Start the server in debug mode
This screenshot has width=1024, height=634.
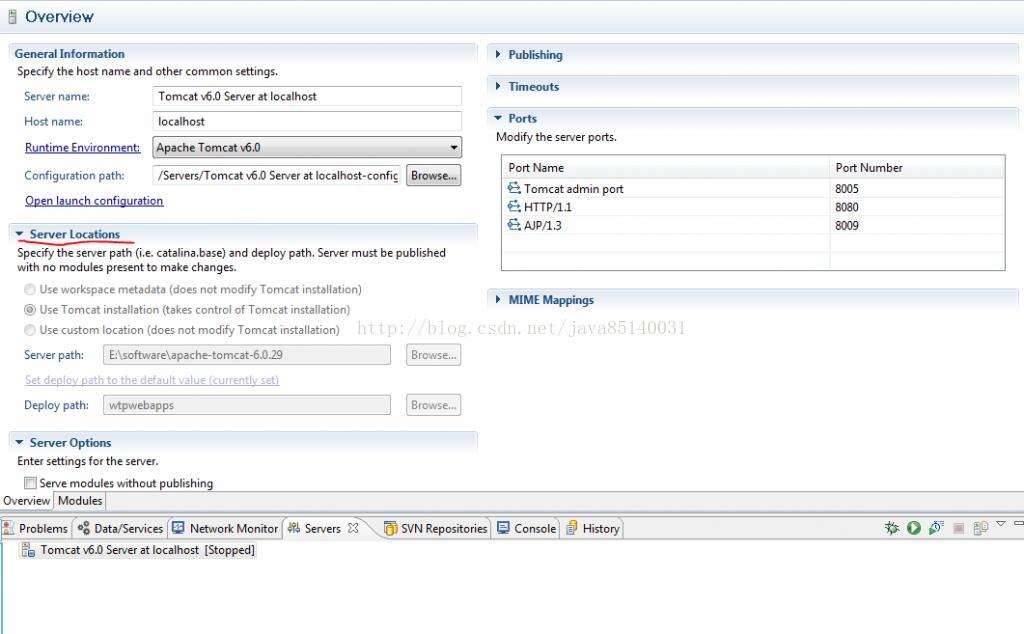pos(891,528)
